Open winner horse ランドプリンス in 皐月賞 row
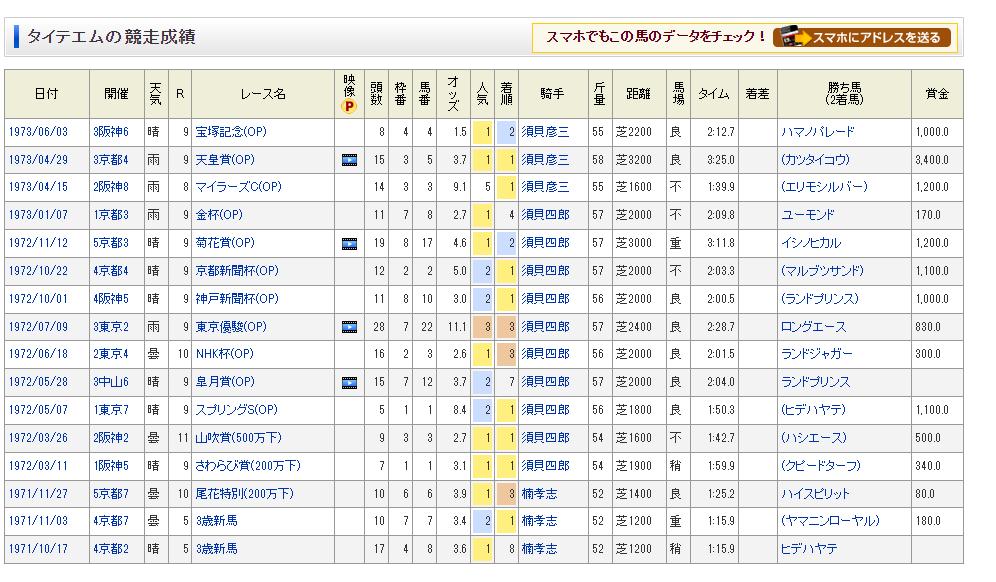The height and width of the screenshot is (582, 996). coord(816,382)
